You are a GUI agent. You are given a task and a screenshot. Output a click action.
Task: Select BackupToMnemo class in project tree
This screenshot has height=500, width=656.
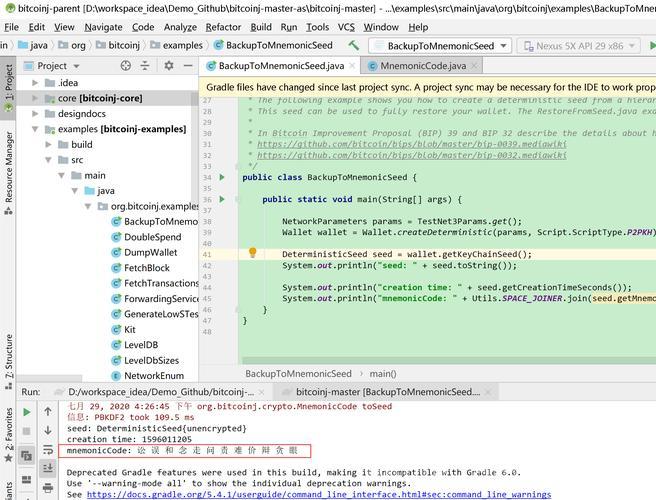(x=154, y=222)
